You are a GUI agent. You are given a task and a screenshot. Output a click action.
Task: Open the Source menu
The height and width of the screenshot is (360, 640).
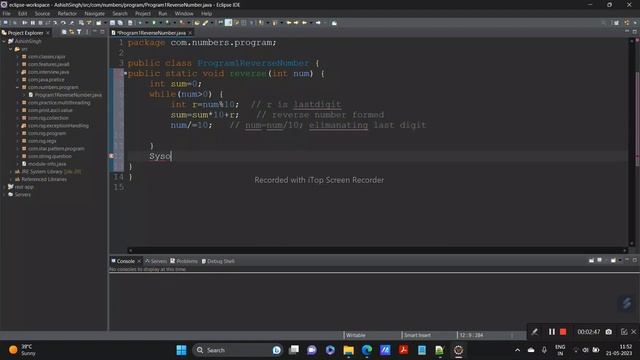click(x=42, y=13)
